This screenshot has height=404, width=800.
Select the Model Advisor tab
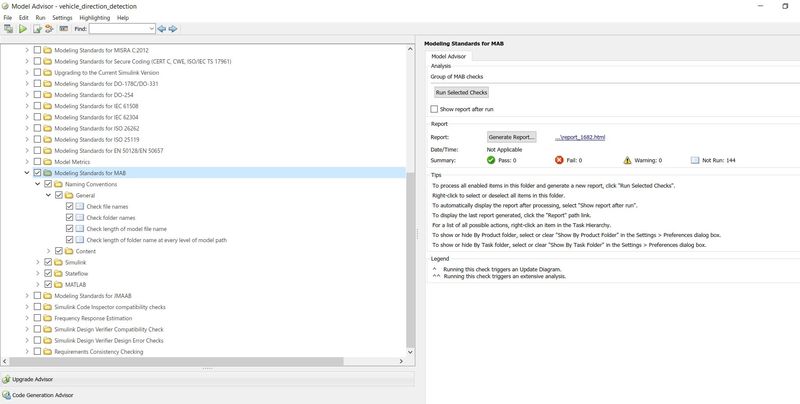point(448,57)
